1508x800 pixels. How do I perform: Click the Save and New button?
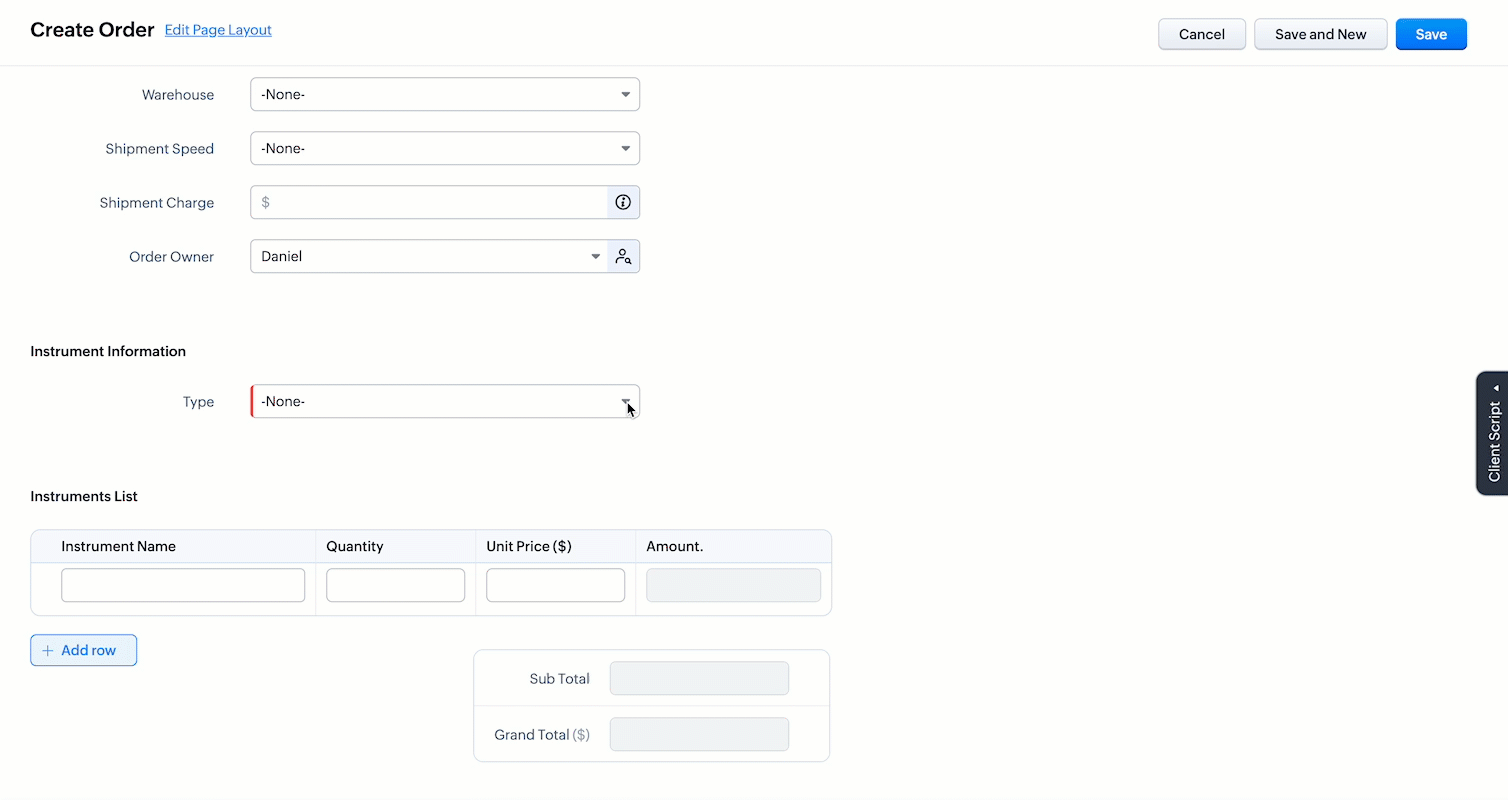pyautogui.click(x=1320, y=34)
